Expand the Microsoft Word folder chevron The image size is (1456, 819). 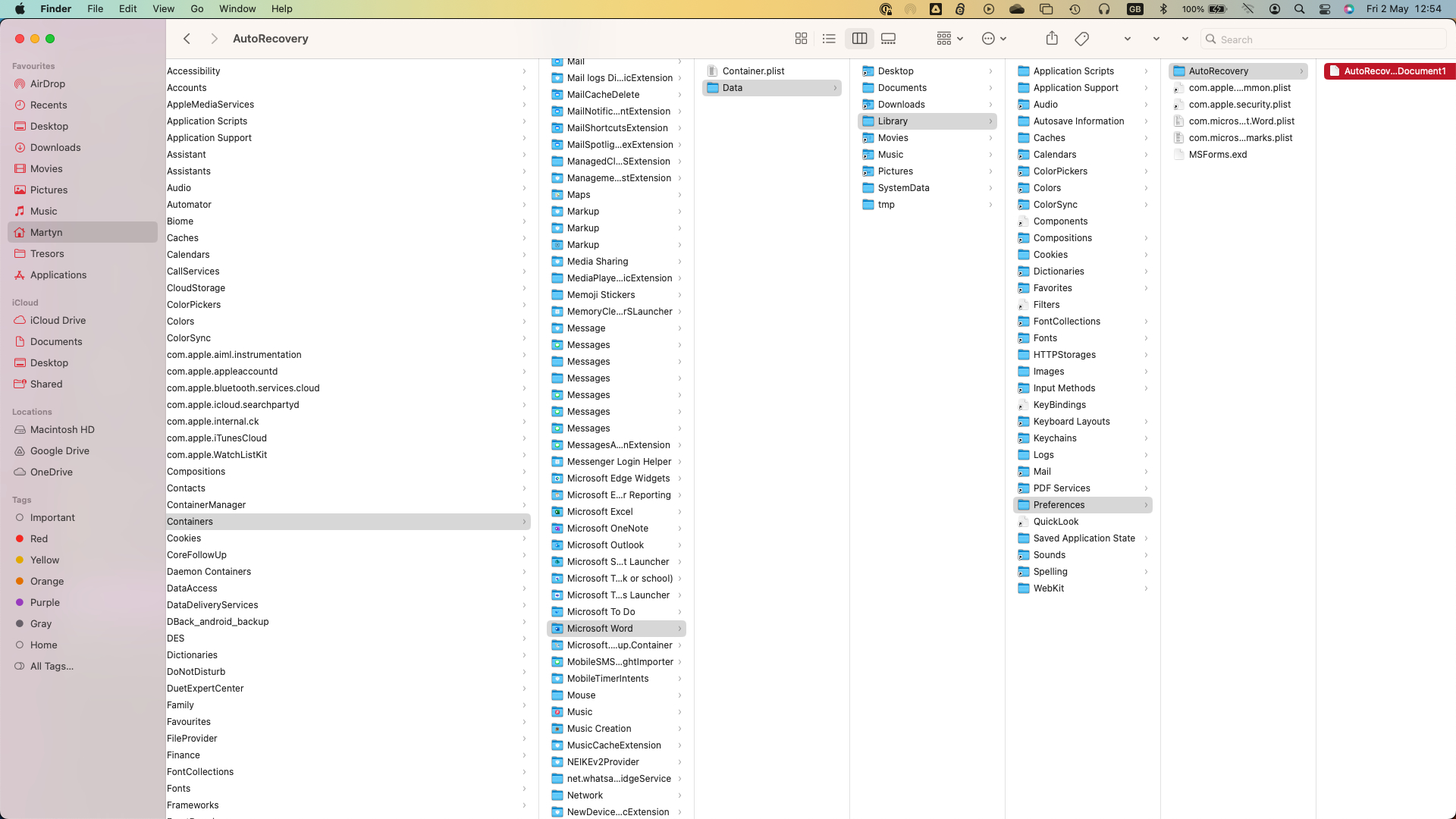pyautogui.click(x=679, y=629)
